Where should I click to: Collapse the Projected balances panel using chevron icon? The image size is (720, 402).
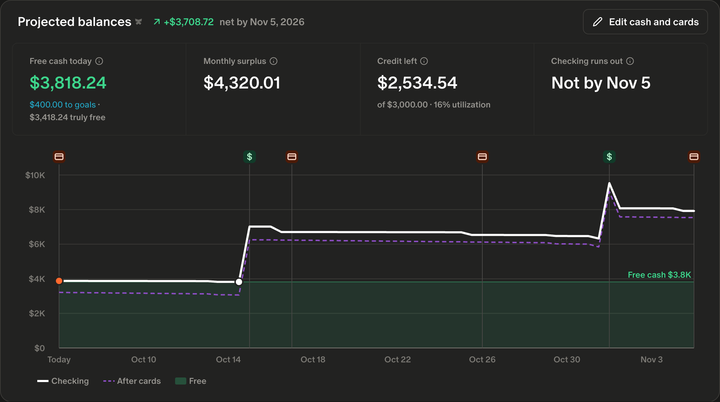(138, 22)
